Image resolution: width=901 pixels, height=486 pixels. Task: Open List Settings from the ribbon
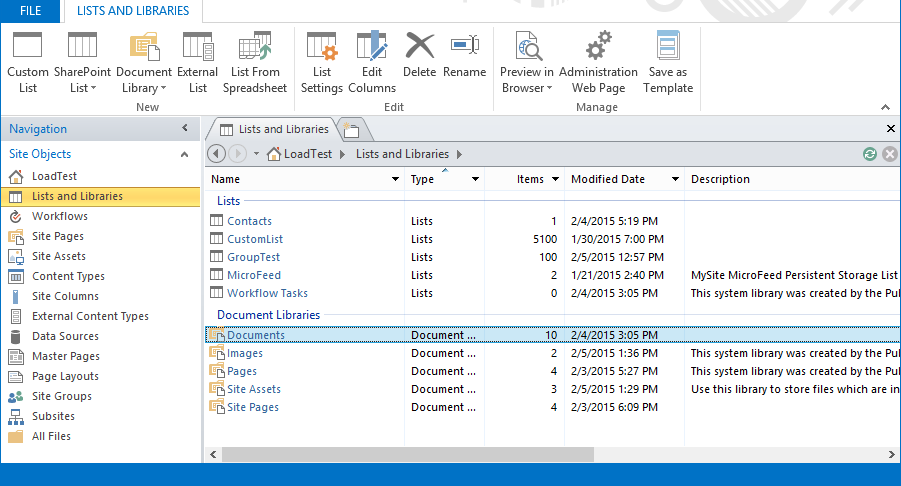coord(322,47)
